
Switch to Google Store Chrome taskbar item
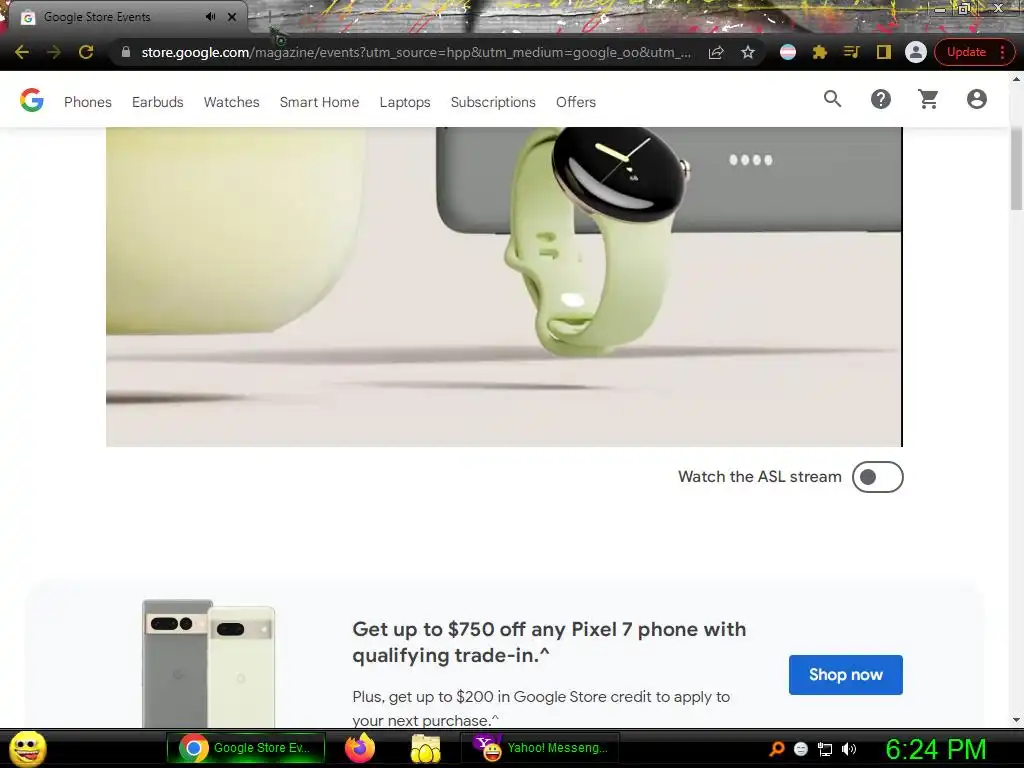click(x=246, y=748)
